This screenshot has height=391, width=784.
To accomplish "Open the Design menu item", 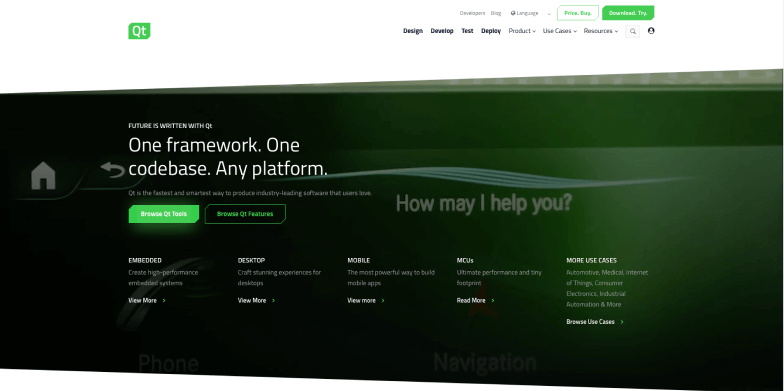I will tap(413, 31).
